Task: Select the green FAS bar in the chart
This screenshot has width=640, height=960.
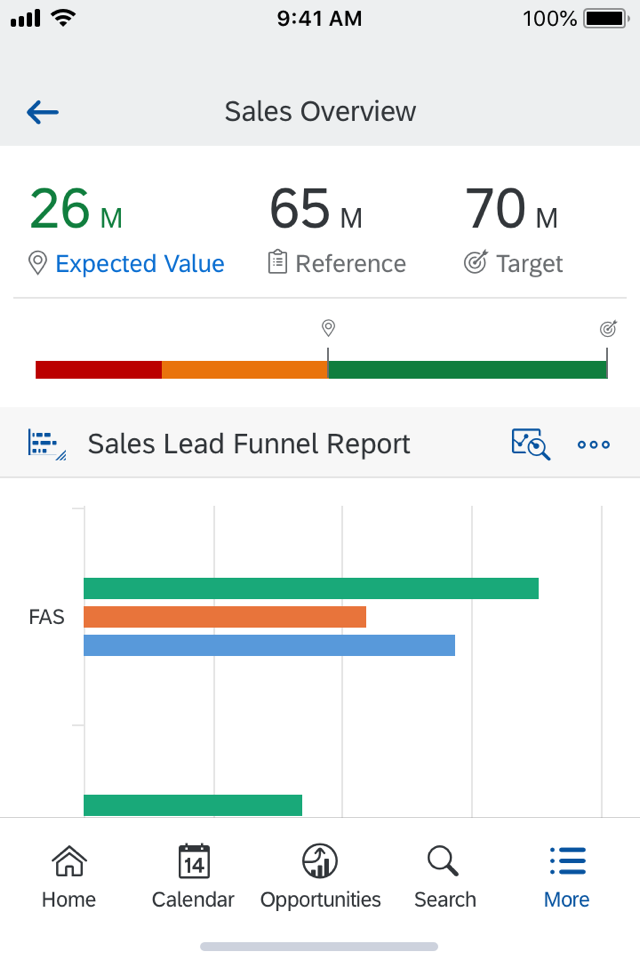Action: (310, 589)
